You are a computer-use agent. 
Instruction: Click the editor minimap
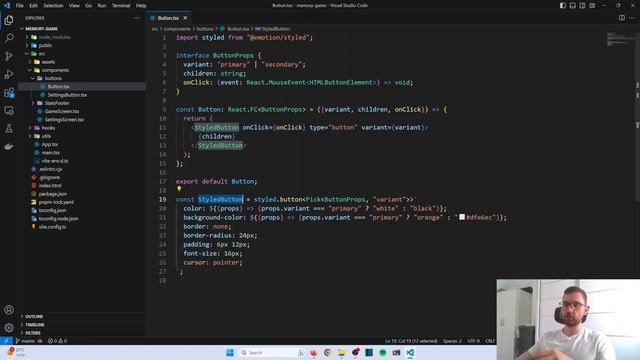click(620, 39)
